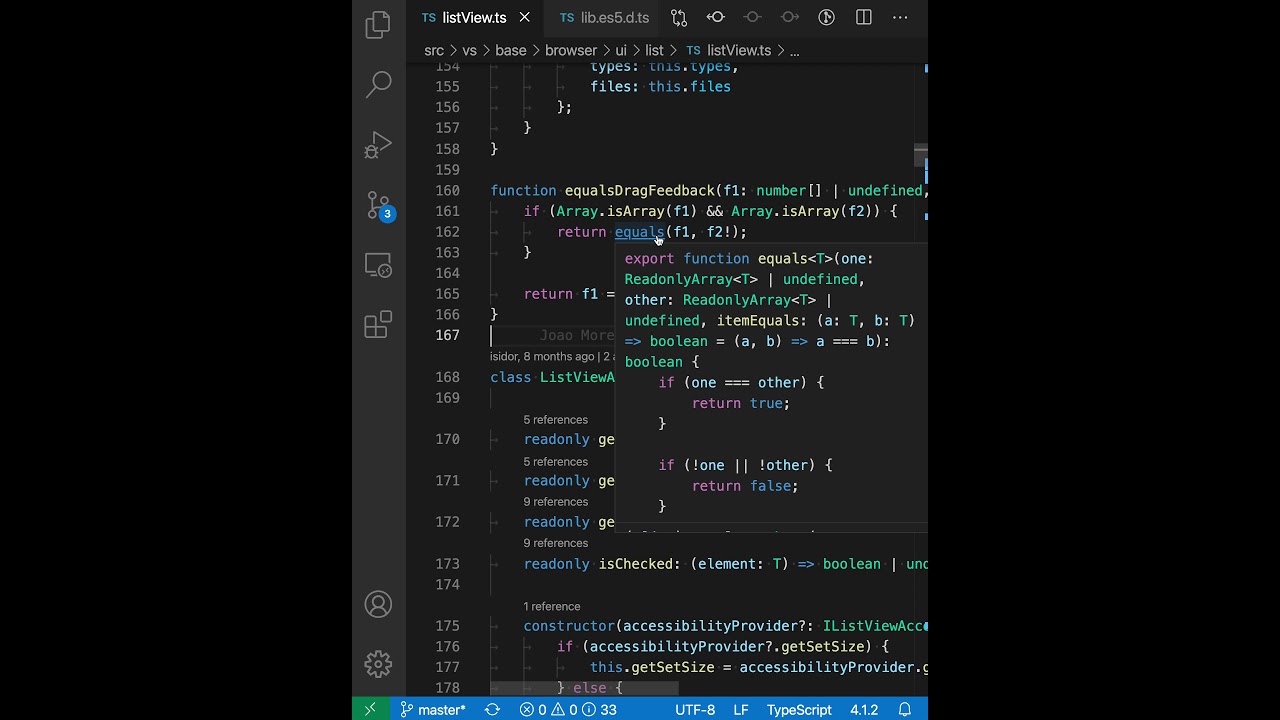Click the ui breadcrumb

pyautogui.click(x=621, y=50)
